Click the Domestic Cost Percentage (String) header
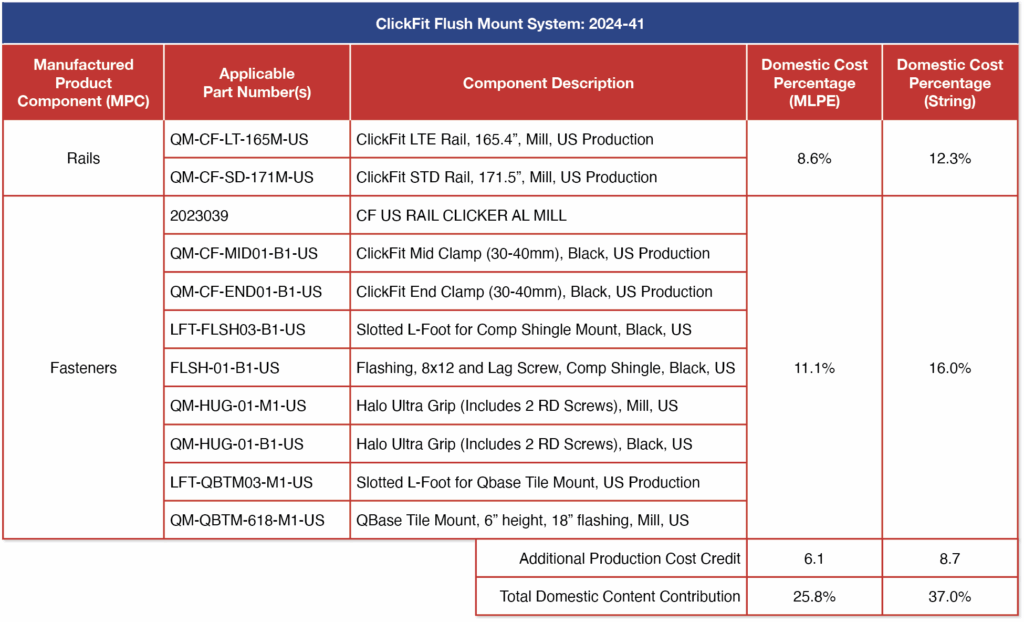The image size is (1024, 622). pos(949,82)
